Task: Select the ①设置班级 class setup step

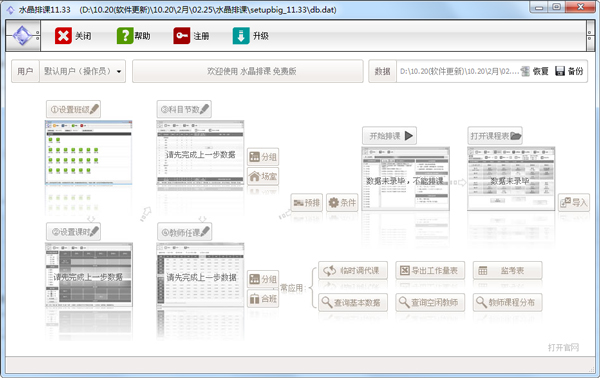Action: (73, 109)
